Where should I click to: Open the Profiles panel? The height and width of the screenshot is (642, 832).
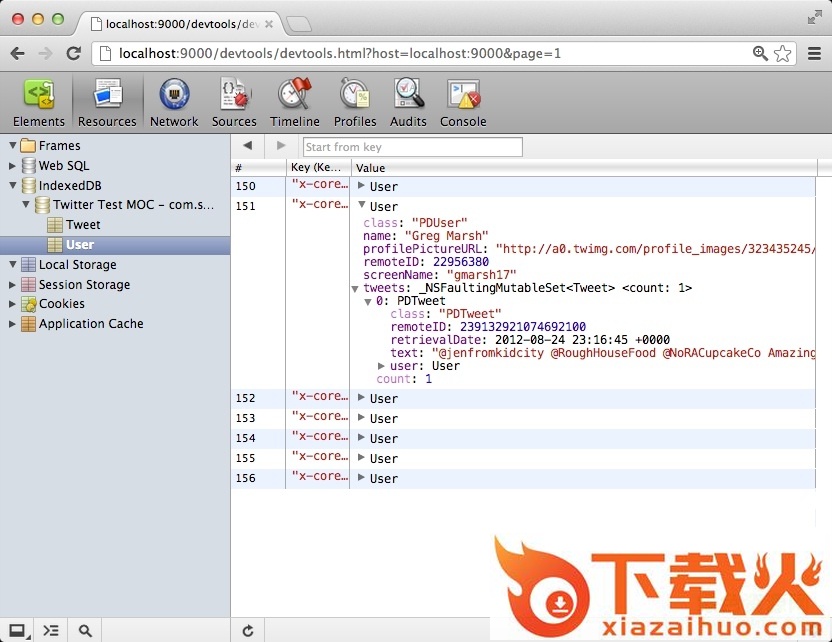[355, 103]
